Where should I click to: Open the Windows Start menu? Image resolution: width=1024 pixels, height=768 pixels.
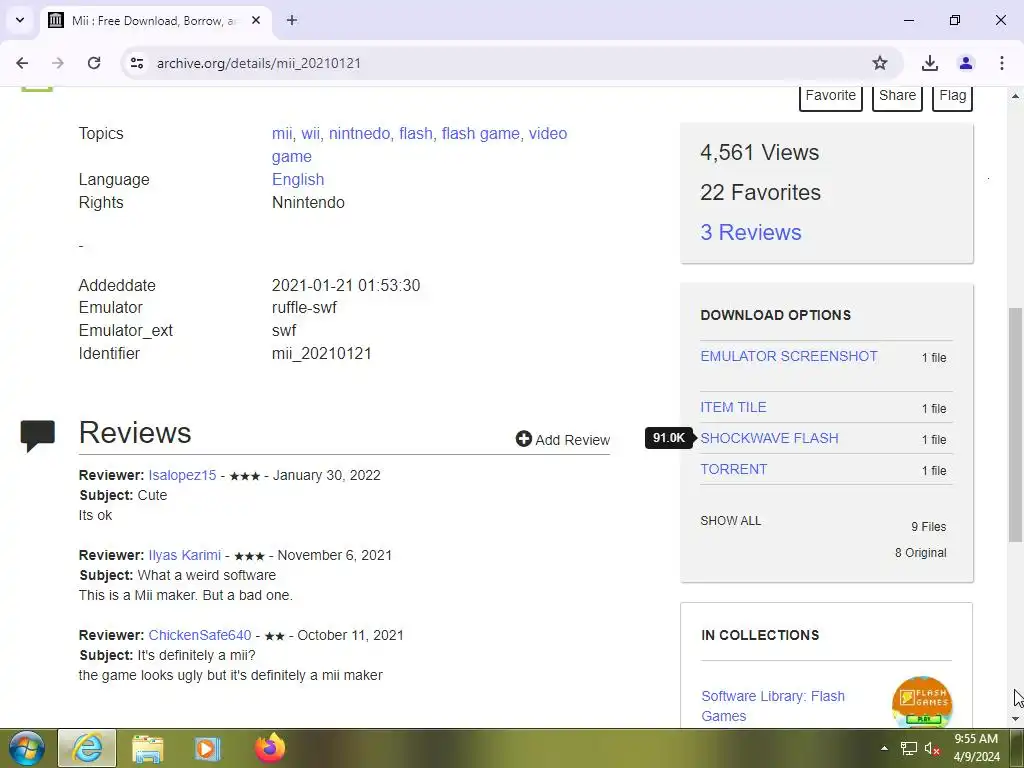(26, 748)
